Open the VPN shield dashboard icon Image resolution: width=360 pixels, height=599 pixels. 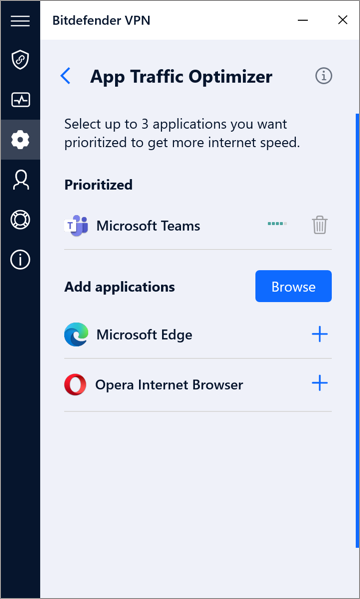[20, 60]
